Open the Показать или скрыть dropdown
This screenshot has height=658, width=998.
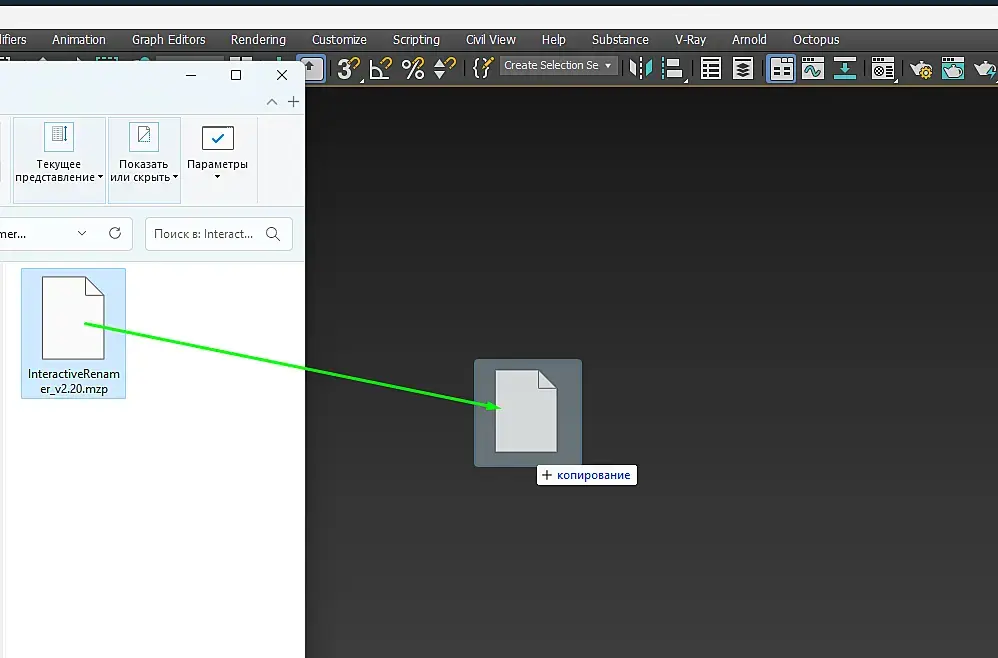click(144, 160)
